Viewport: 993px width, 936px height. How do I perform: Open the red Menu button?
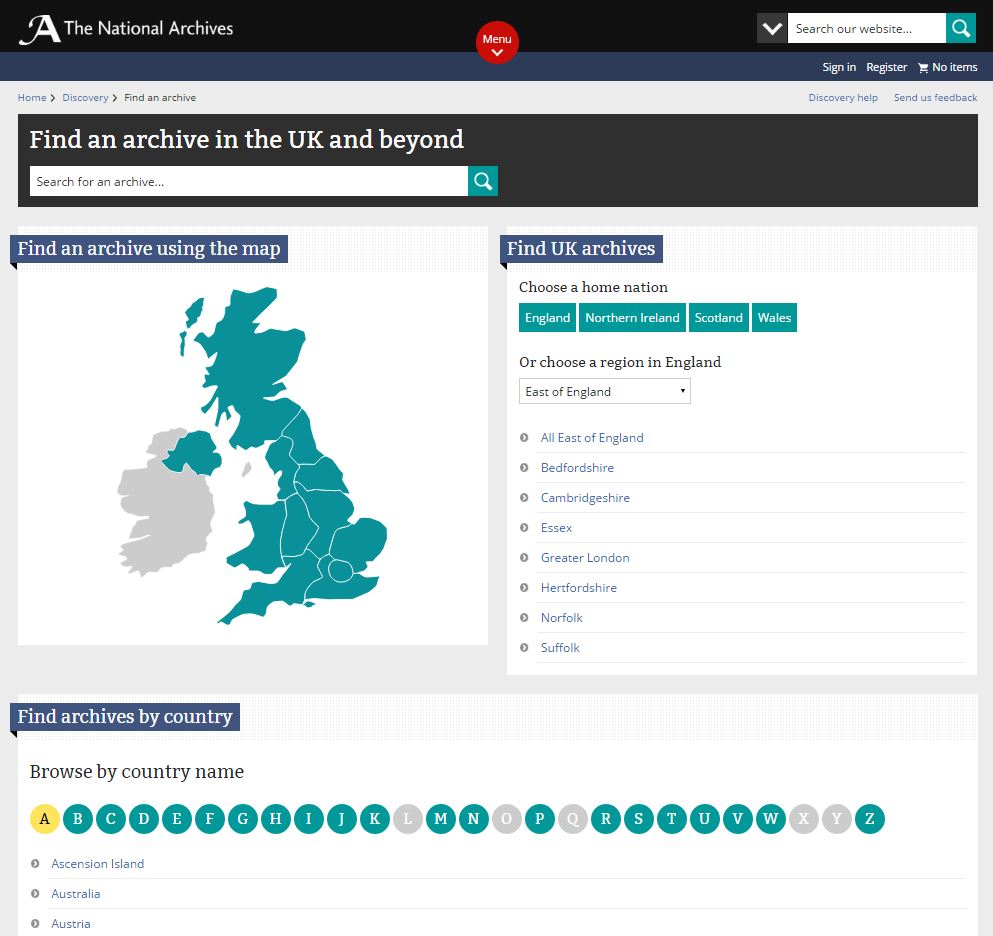[497, 43]
